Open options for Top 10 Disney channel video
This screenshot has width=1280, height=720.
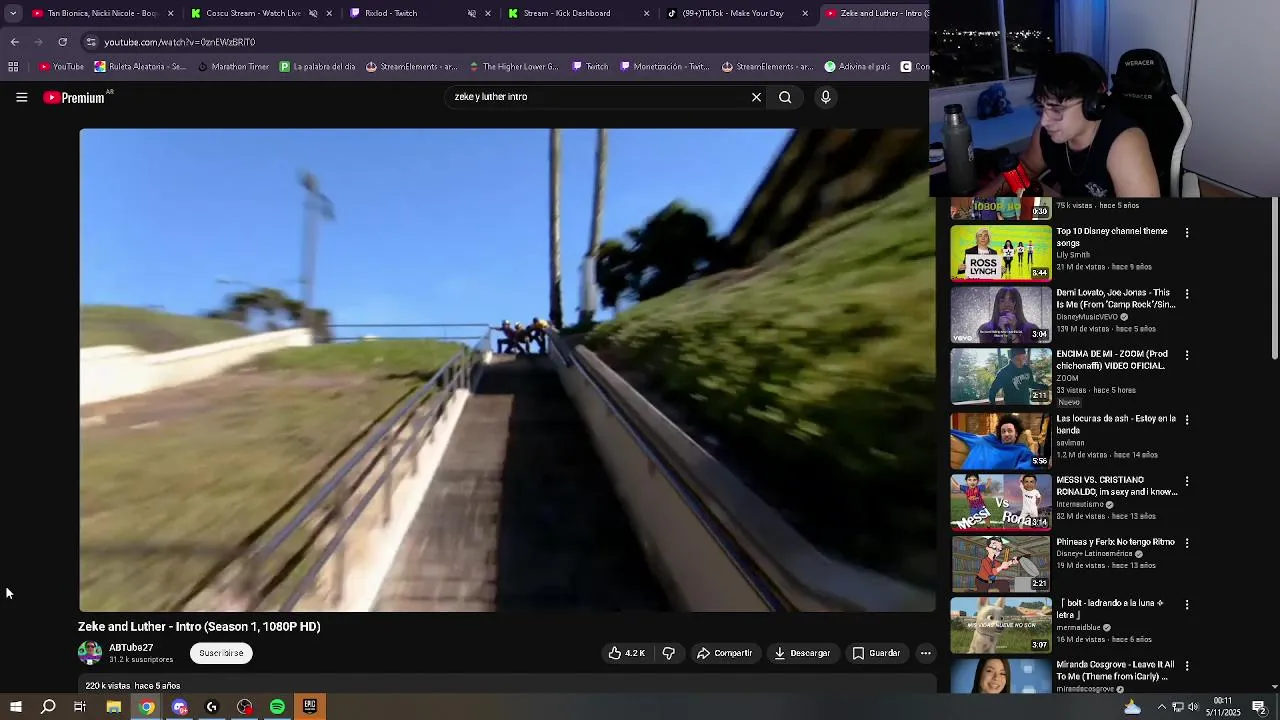pos(1187,232)
